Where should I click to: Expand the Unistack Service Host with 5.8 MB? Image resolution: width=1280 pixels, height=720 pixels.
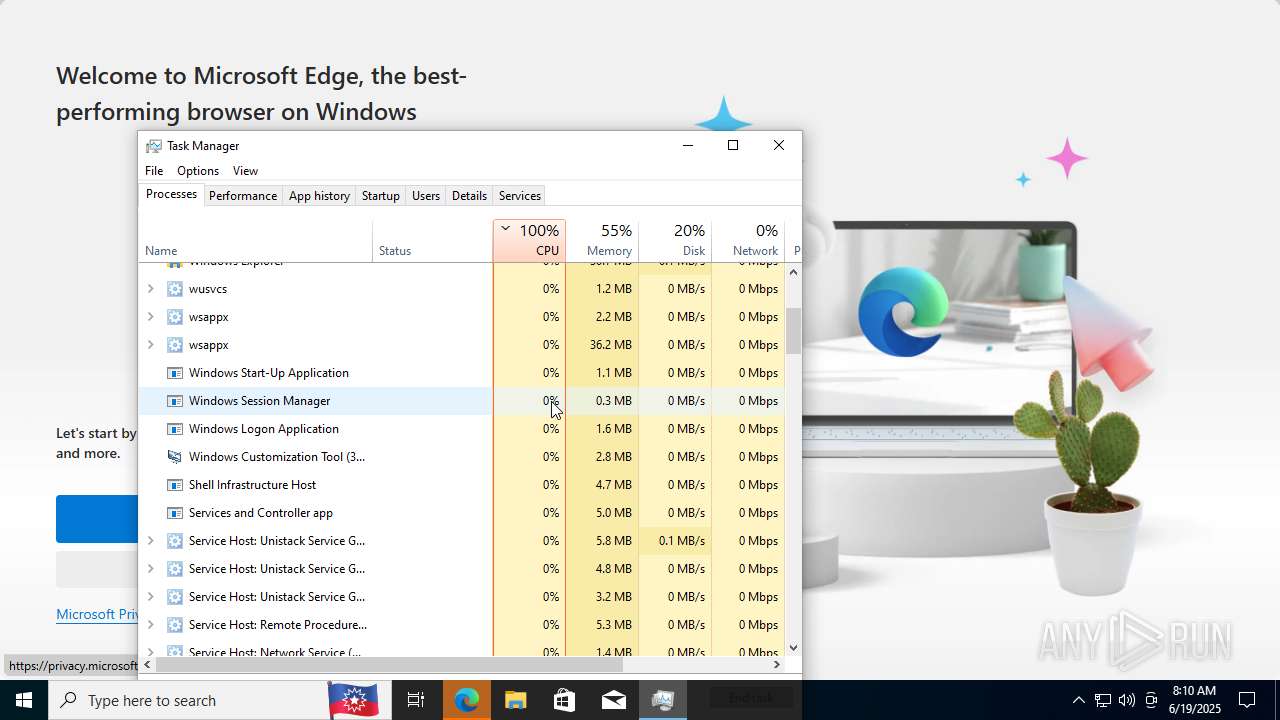coord(150,541)
